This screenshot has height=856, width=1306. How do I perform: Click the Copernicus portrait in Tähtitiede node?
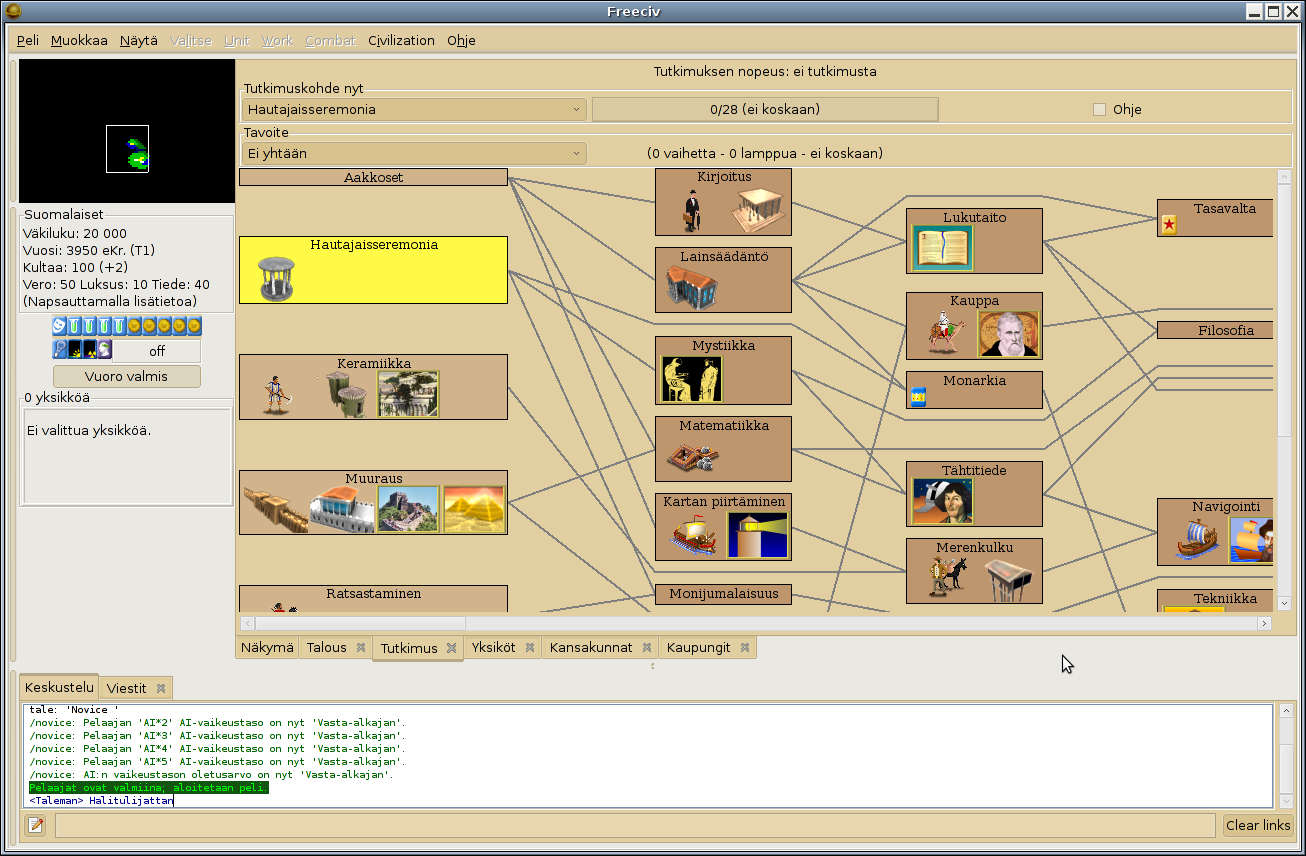942,501
